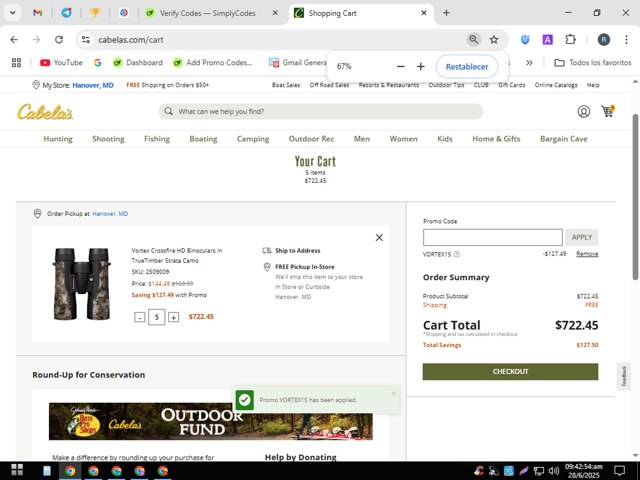
Task: Open the Bargain Cave menu
Action: pos(564,139)
